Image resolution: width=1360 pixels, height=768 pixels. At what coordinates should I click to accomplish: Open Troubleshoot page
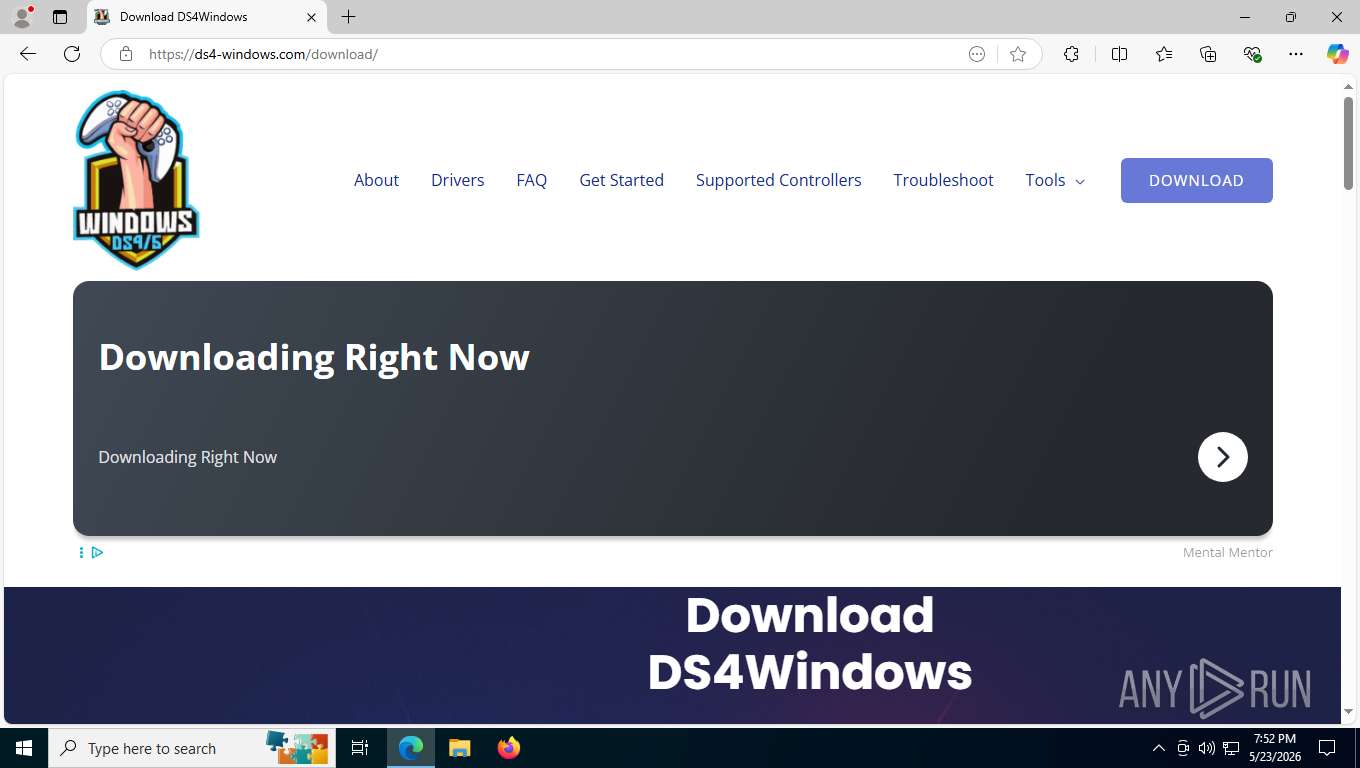click(x=944, y=180)
